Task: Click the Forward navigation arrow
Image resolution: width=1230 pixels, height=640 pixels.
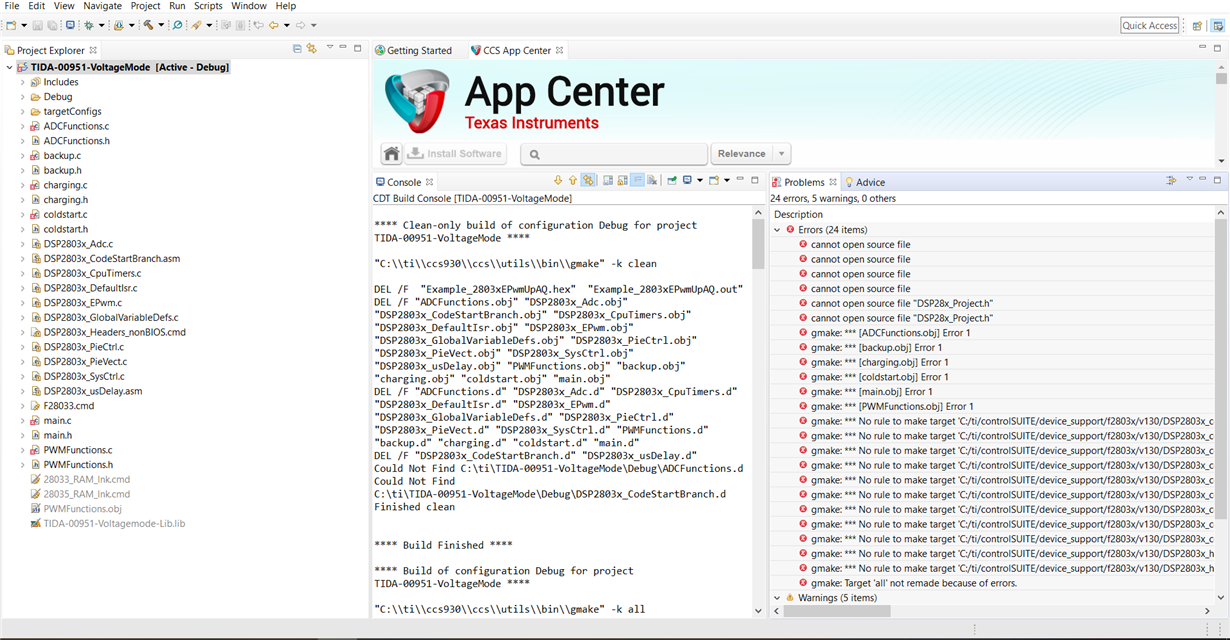Action: [x=300, y=25]
